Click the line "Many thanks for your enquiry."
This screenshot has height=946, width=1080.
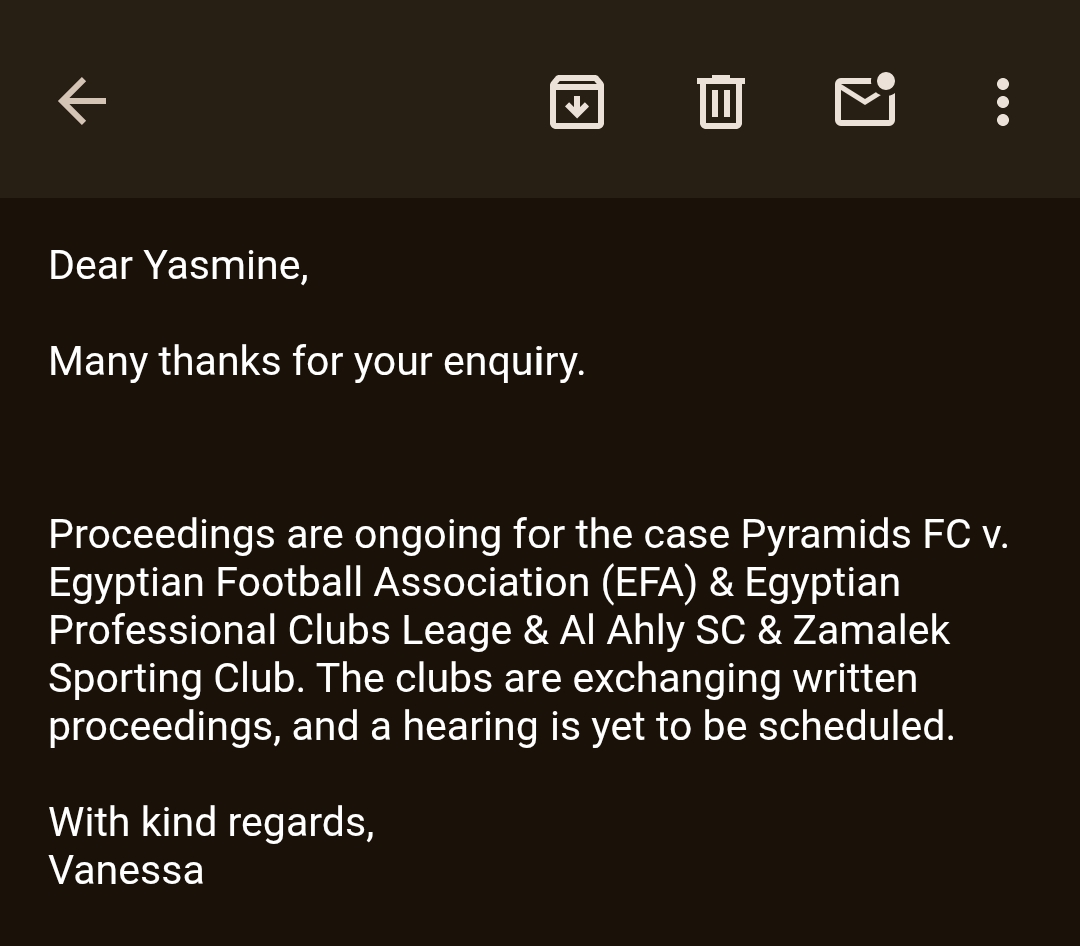pos(317,362)
